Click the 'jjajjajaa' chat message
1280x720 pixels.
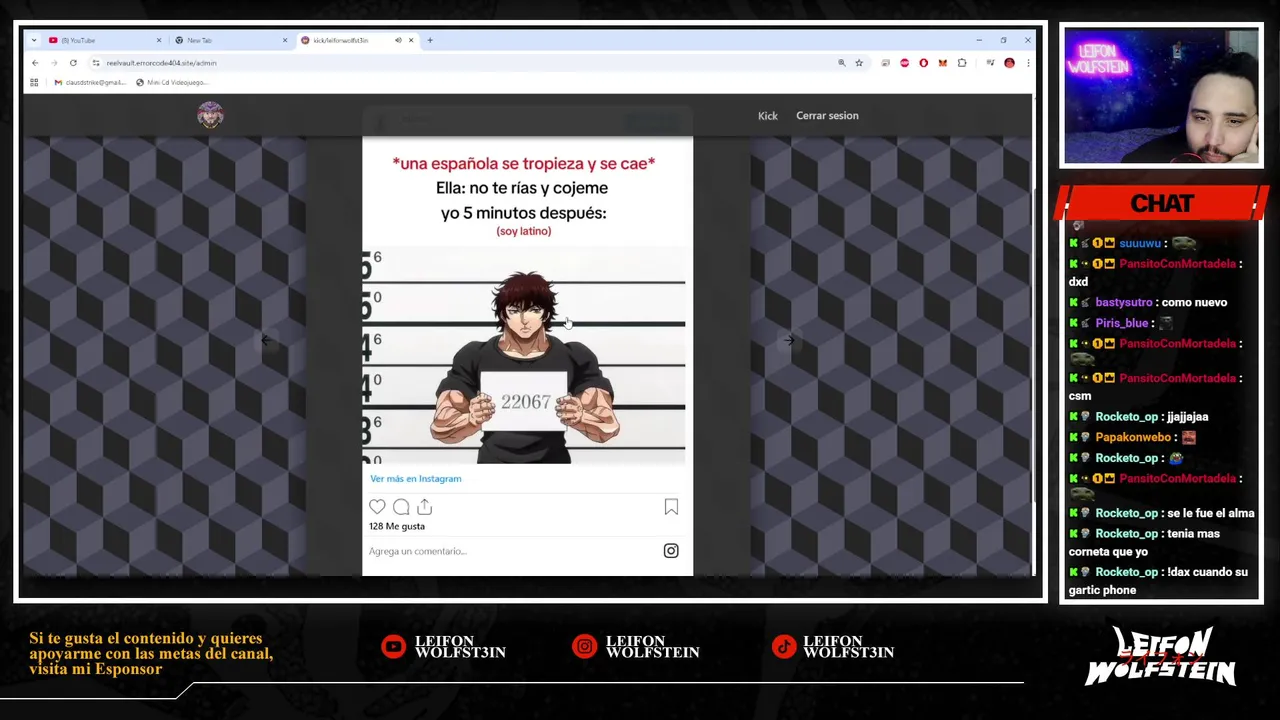[x=1187, y=417]
